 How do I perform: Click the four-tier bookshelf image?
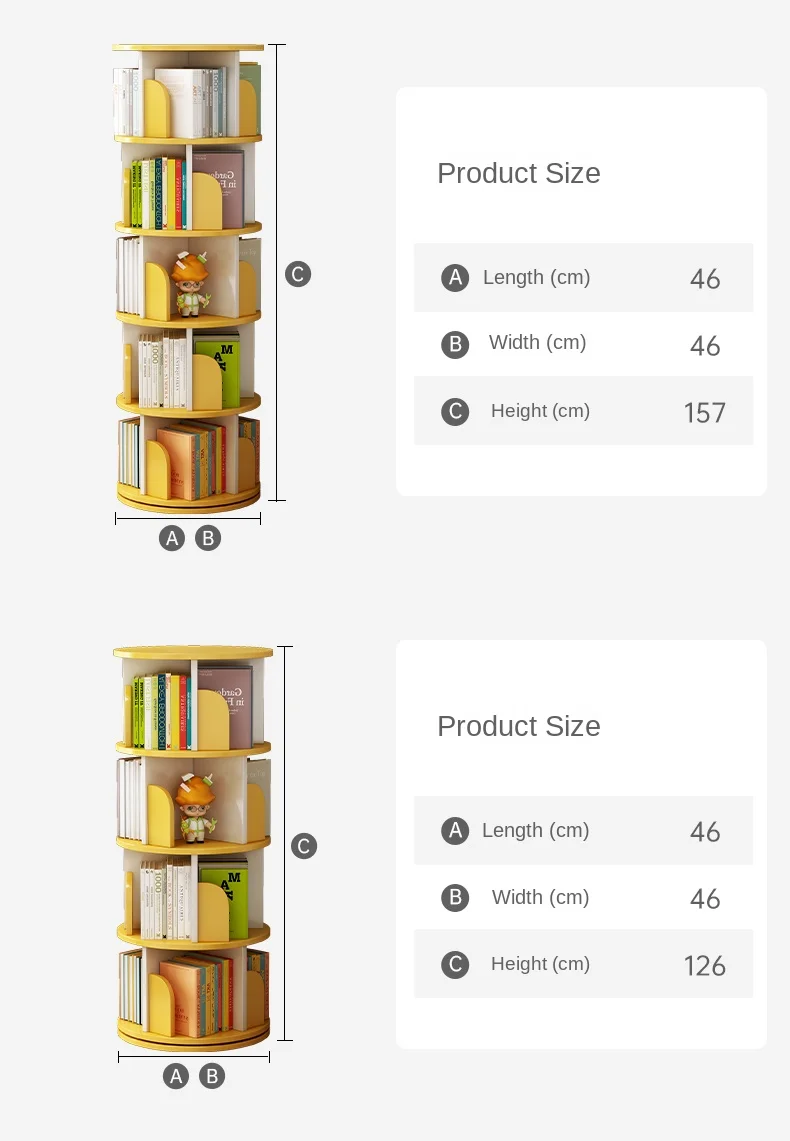coord(193,848)
